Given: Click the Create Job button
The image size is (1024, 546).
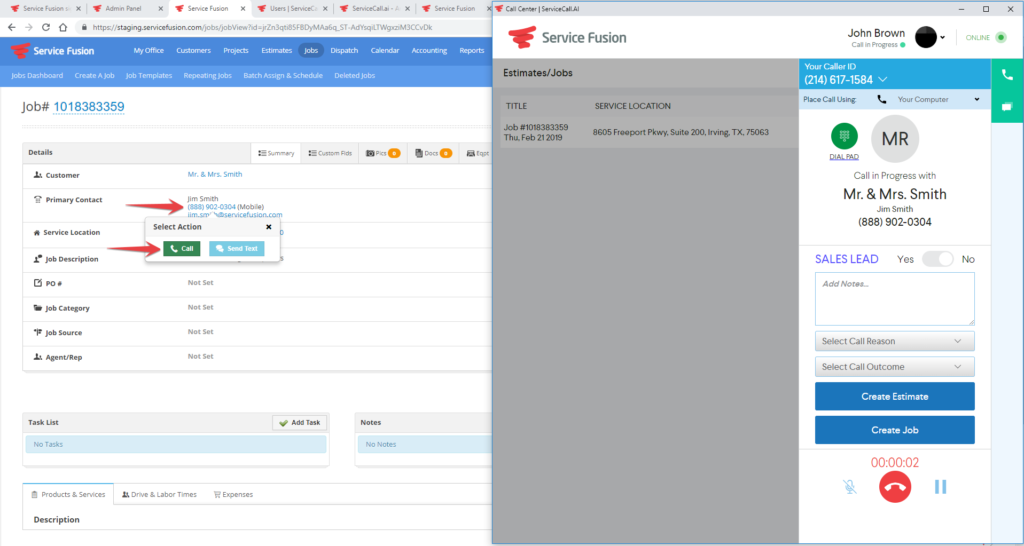Looking at the screenshot, I should point(895,430).
